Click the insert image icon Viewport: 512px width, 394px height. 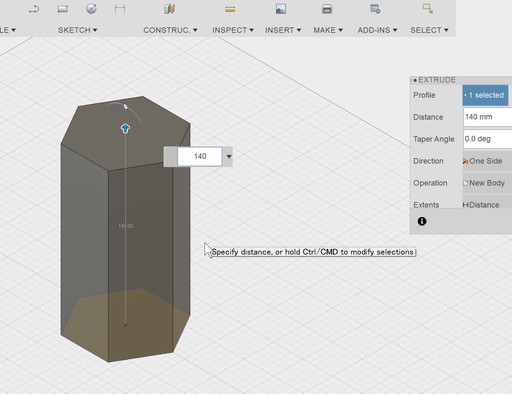(x=281, y=9)
